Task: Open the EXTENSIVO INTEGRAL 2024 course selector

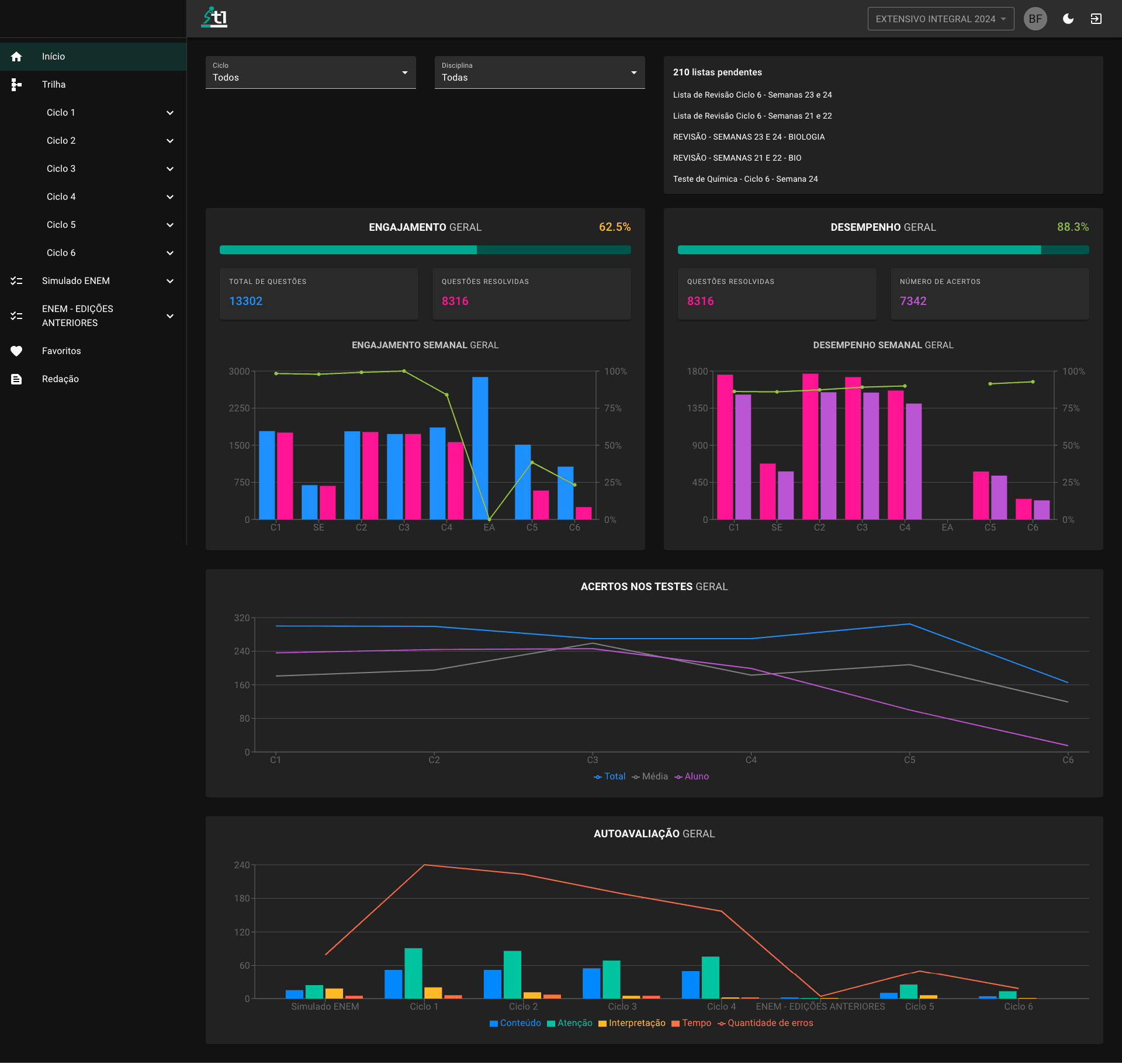Action: 940,19
